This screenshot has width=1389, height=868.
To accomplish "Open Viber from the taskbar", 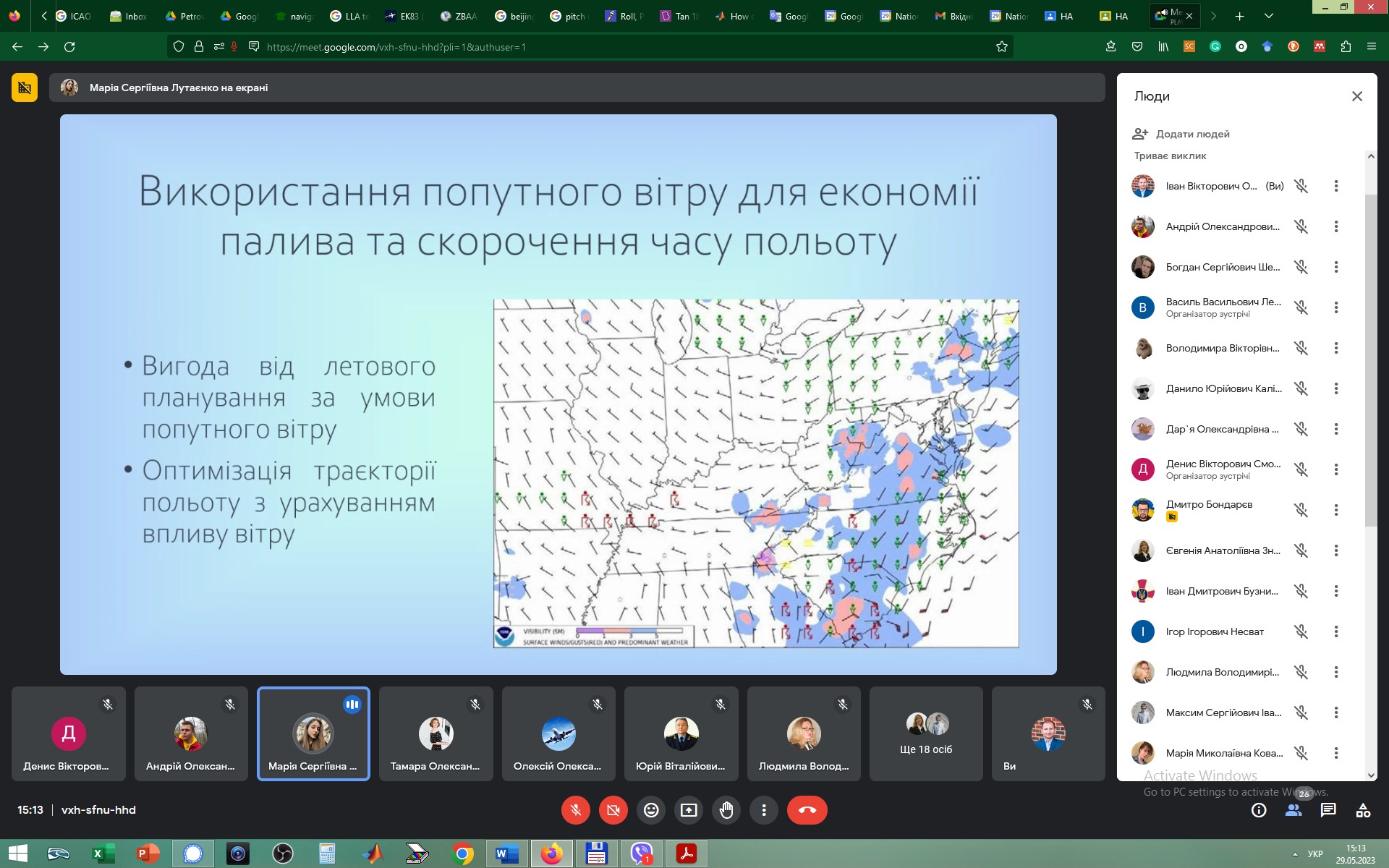I will click(x=642, y=854).
